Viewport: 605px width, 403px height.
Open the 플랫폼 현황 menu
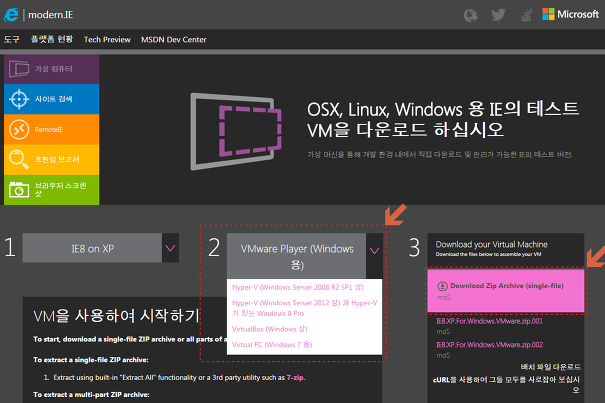(52, 39)
